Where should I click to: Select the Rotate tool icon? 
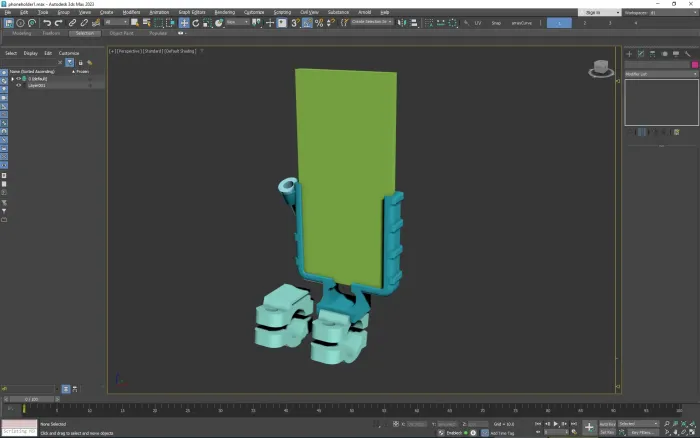tap(196, 23)
